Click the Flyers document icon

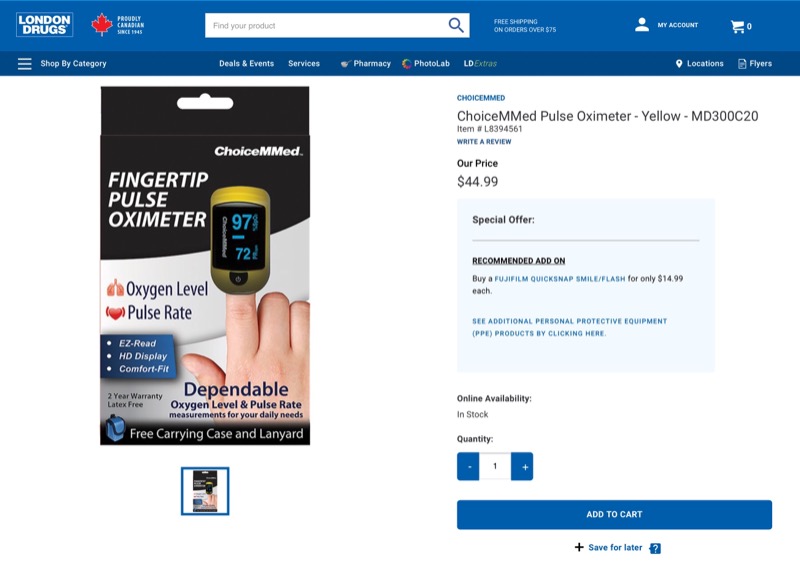tap(742, 64)
